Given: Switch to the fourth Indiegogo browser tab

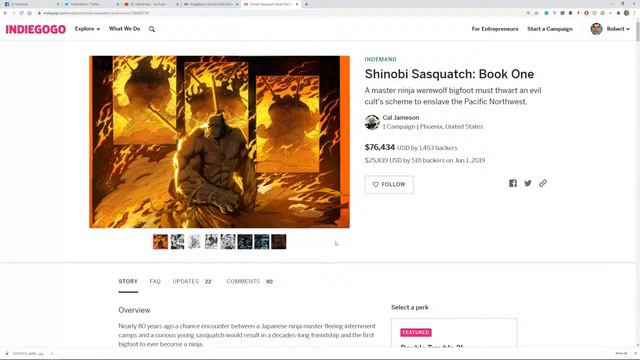Looking at the screenshot, I should [210, 4].
